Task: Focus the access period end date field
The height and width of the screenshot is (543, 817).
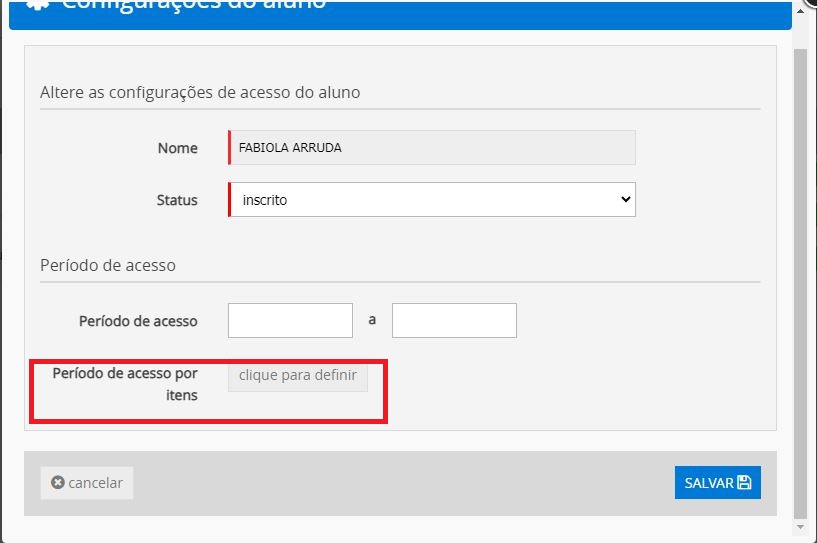Action: (x=454, y=321)
